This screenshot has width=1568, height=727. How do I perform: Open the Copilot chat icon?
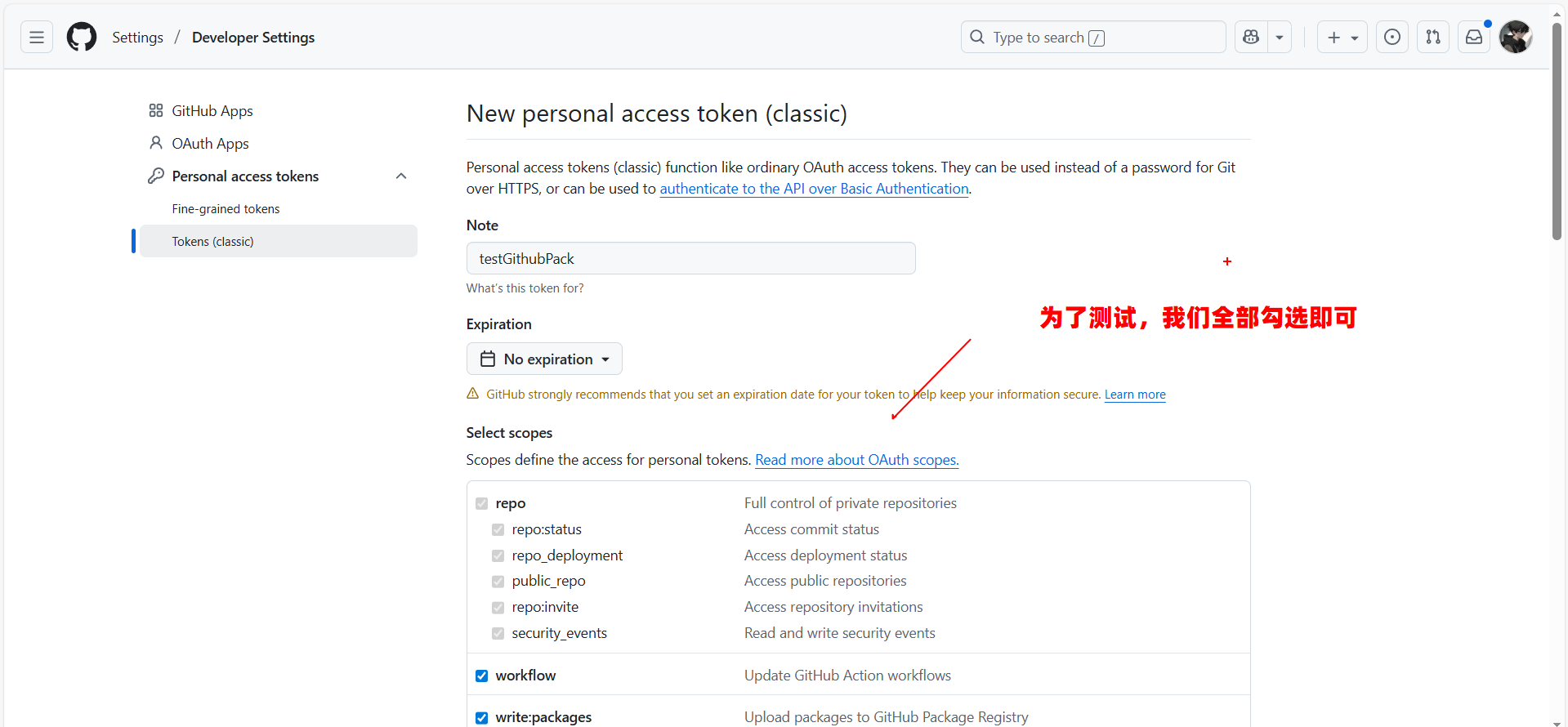(1251, 38)
